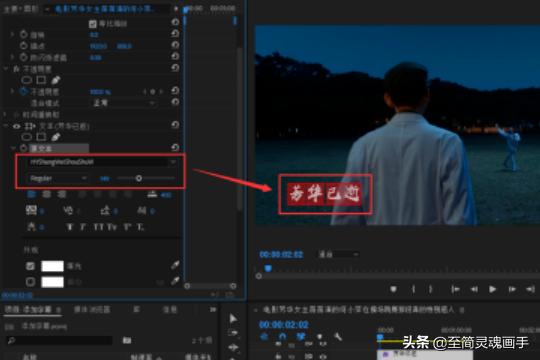This screenshot has width=540, height=360.
Task: Apply small caps text style
Action: 112,227
